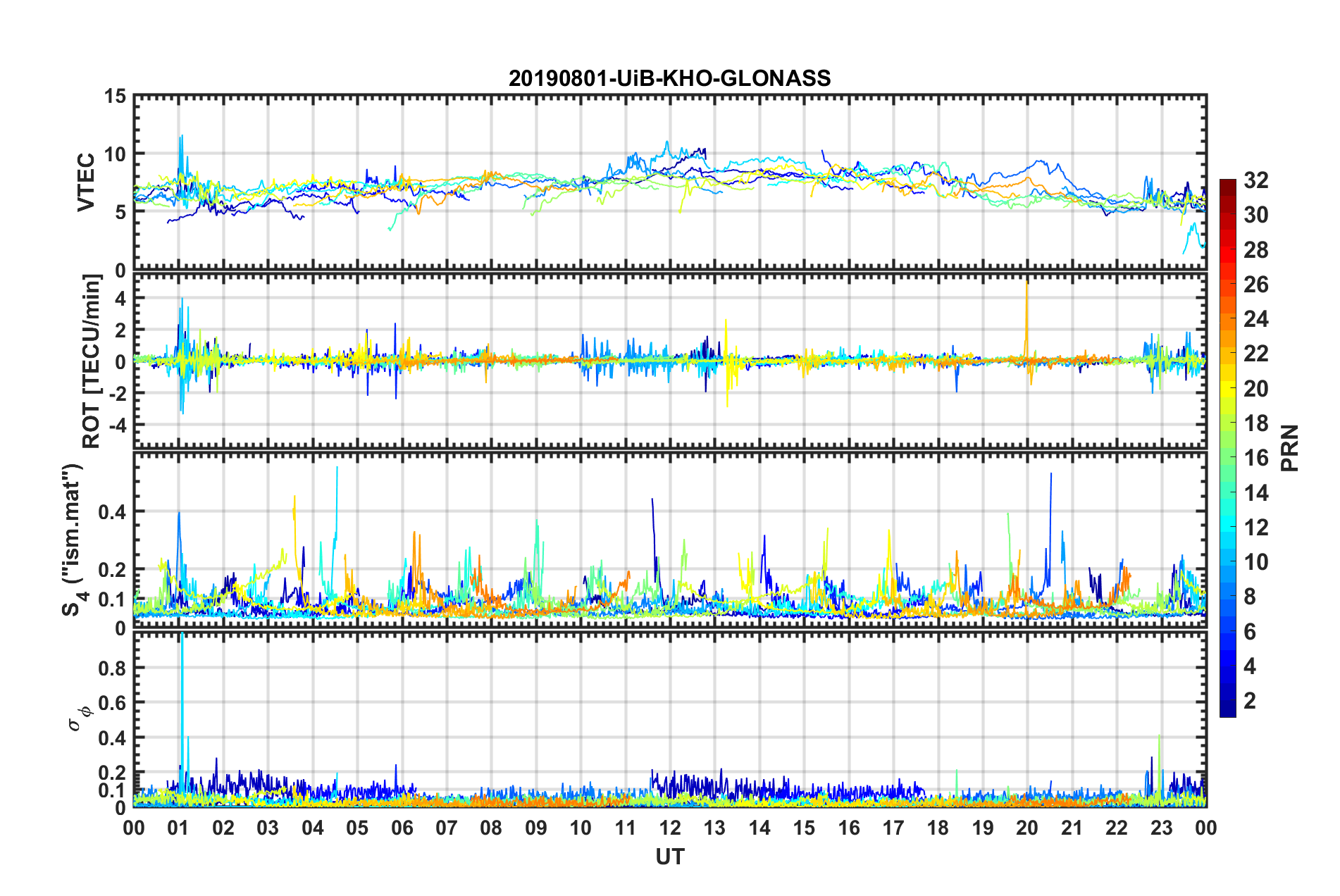Click x-axis tick label 01
This screenshot has height=896, width=1340.
(x=179, y=828)
